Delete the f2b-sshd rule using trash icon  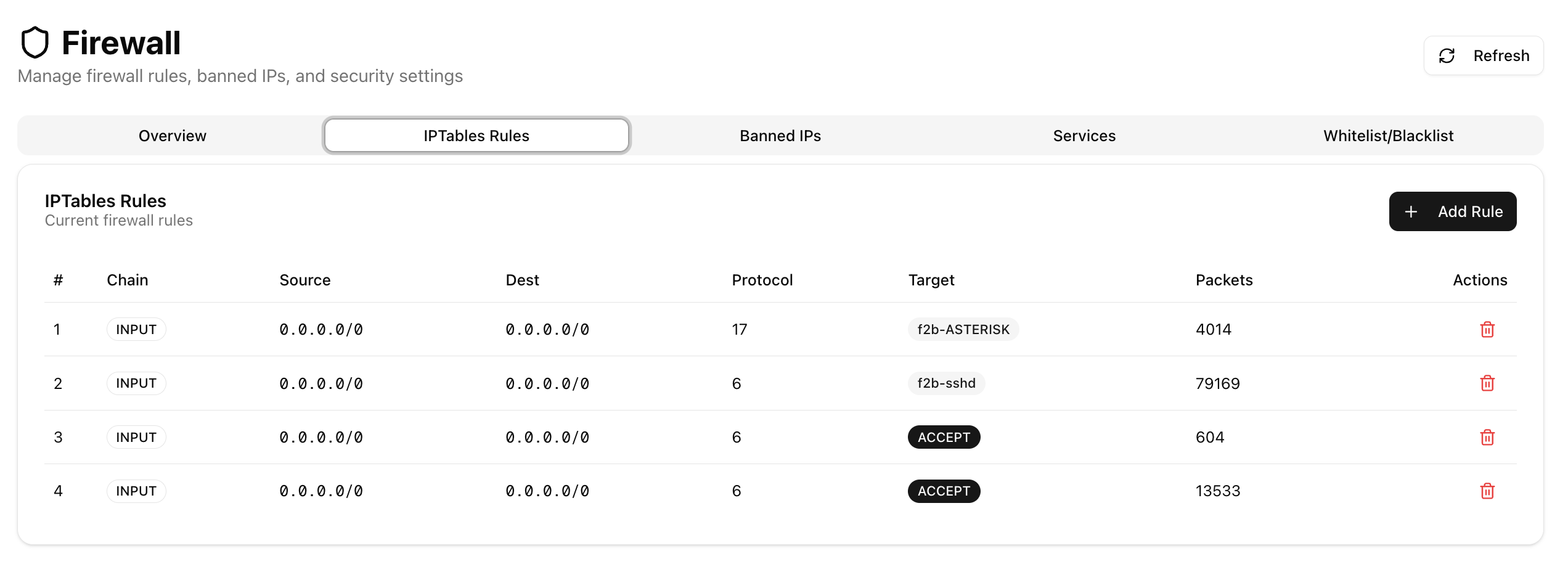[1486, 383]
